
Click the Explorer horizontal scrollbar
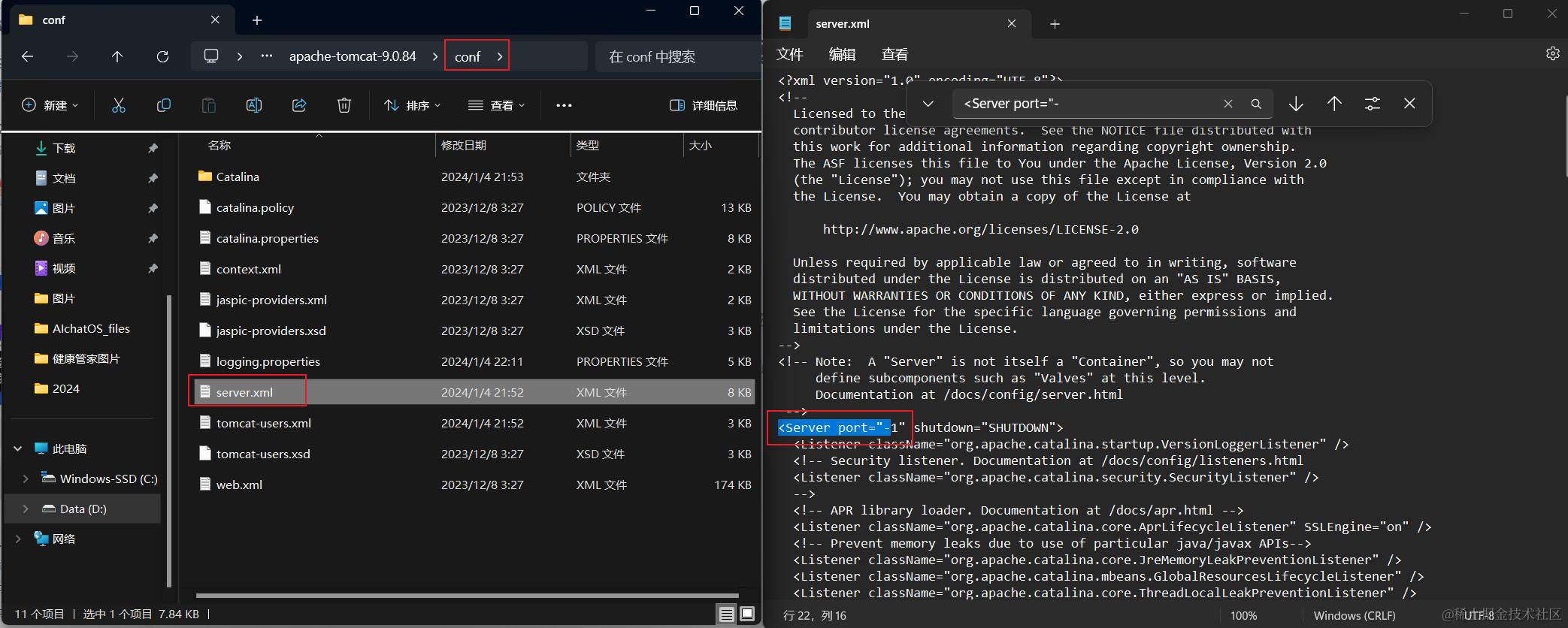(467, 596)
